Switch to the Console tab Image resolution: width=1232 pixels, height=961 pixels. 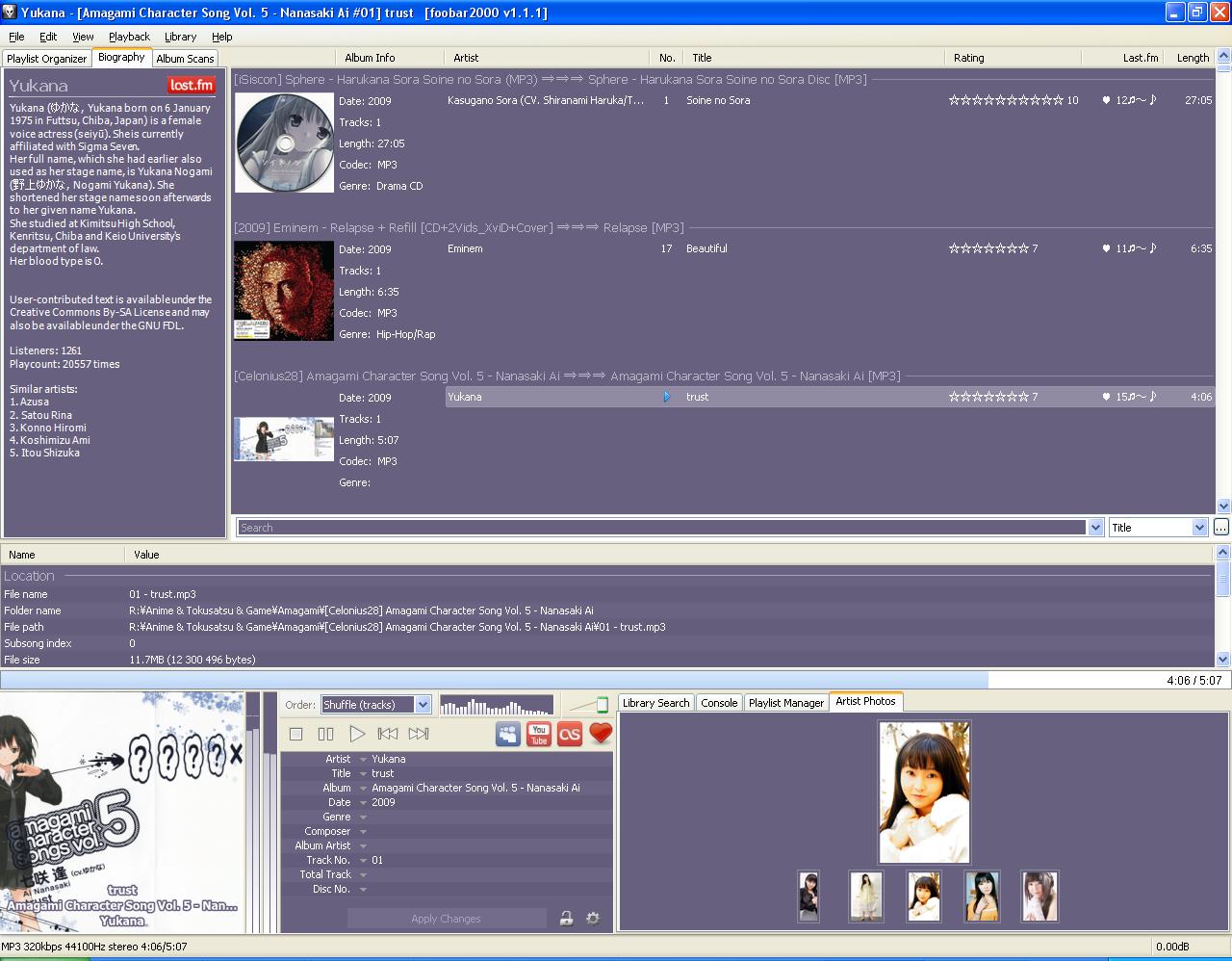click(x=719, y=703)
